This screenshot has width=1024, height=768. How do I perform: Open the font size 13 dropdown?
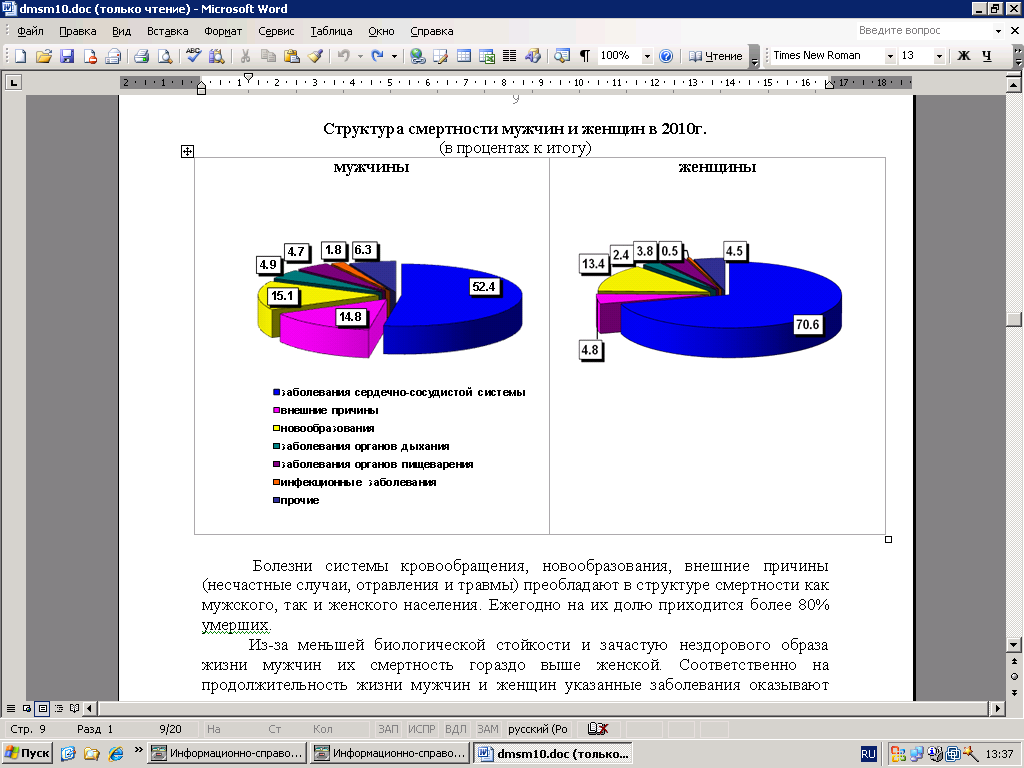[939, 56]
